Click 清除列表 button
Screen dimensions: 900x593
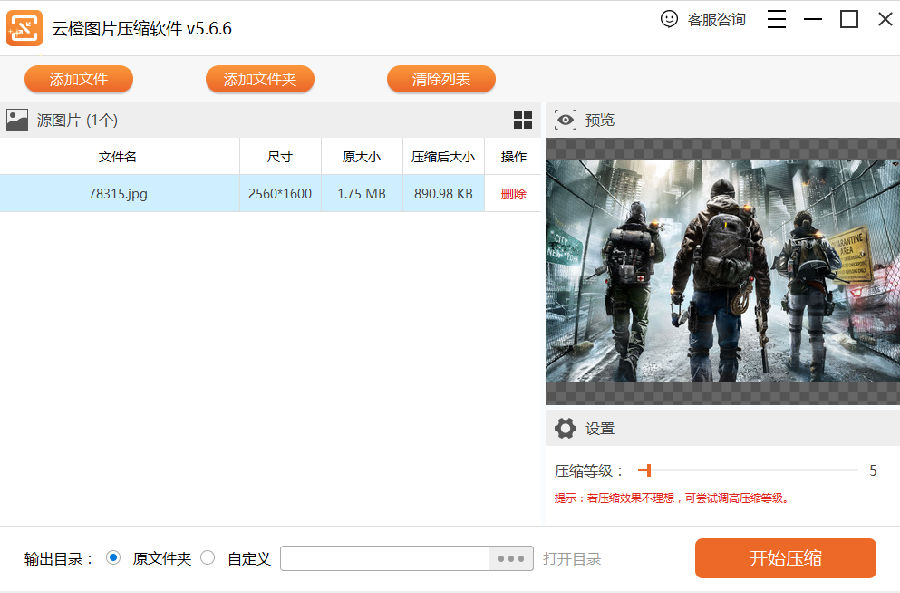click(441, 79)
